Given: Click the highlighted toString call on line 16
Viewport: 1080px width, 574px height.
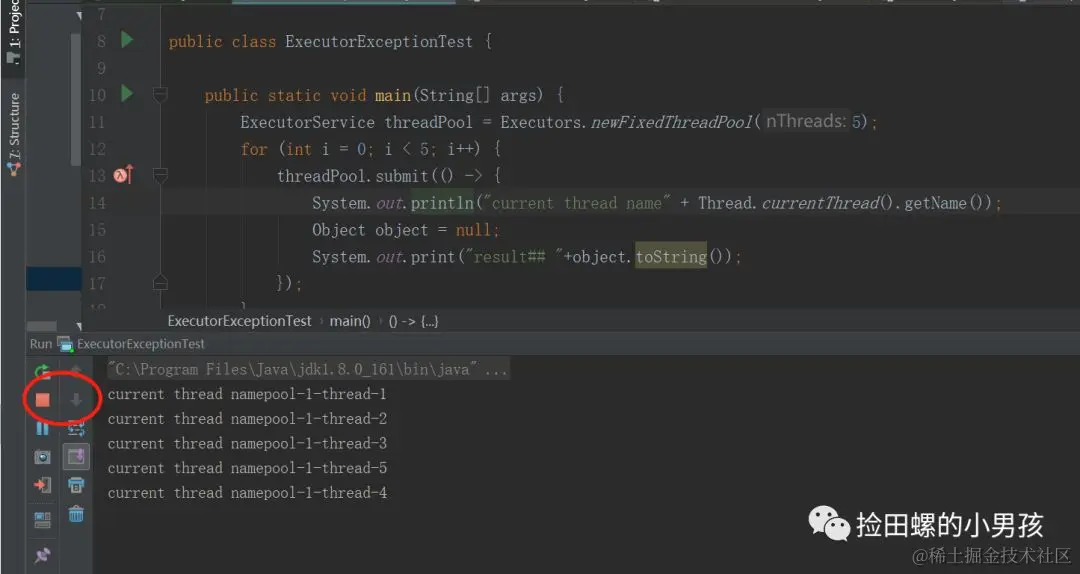Looking at the screenshot, I should [x=671, y=256].
